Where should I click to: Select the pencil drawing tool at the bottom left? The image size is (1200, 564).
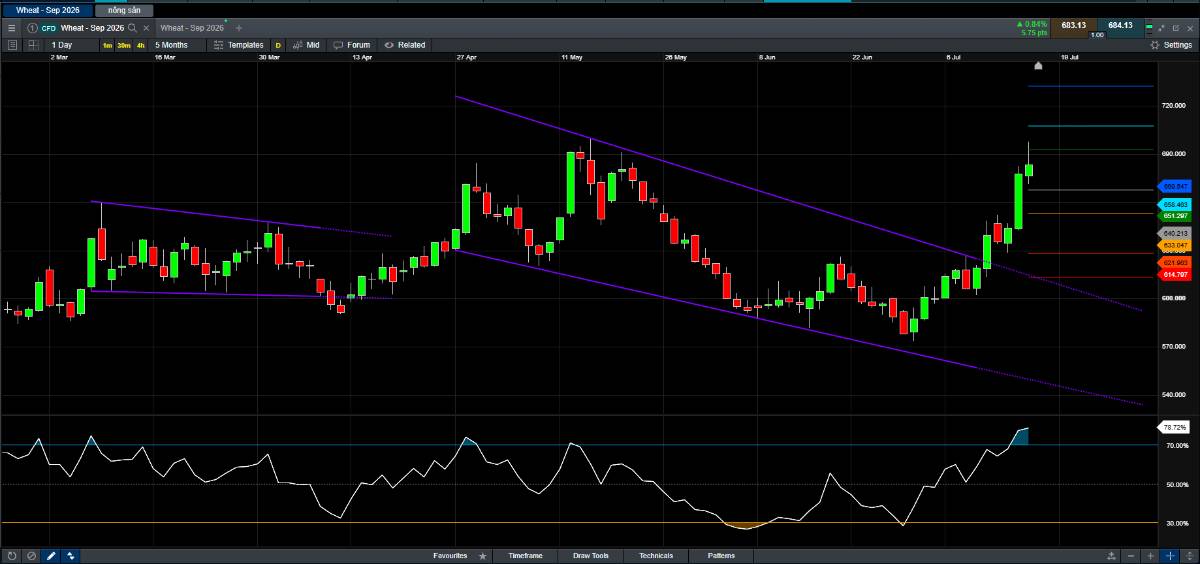[51, 556]
